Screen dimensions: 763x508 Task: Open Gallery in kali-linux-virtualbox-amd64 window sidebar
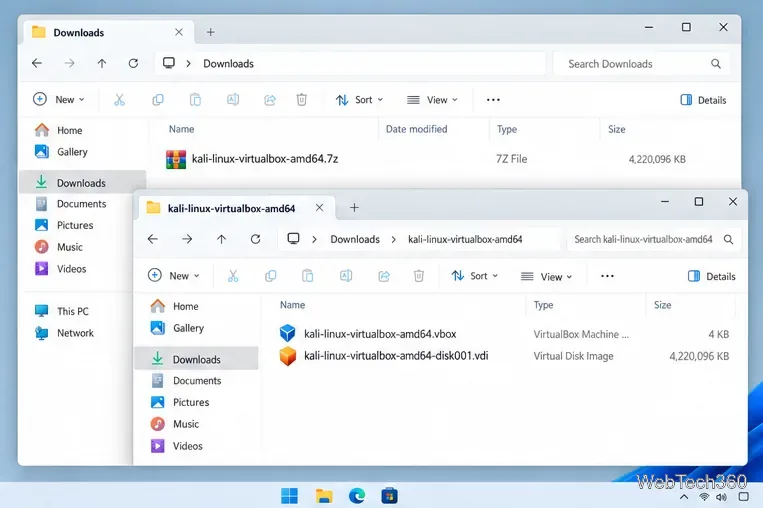coord(177,328)
